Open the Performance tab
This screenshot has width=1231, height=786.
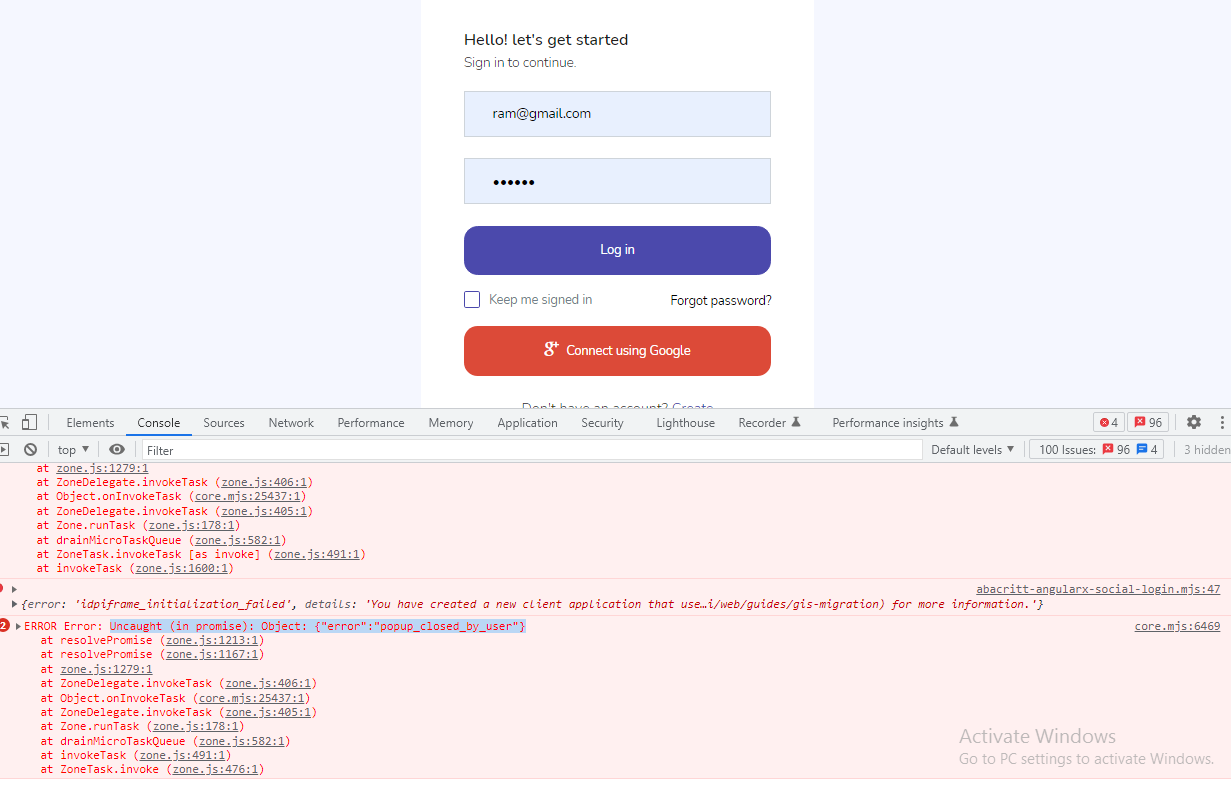(x=371, y=423)
